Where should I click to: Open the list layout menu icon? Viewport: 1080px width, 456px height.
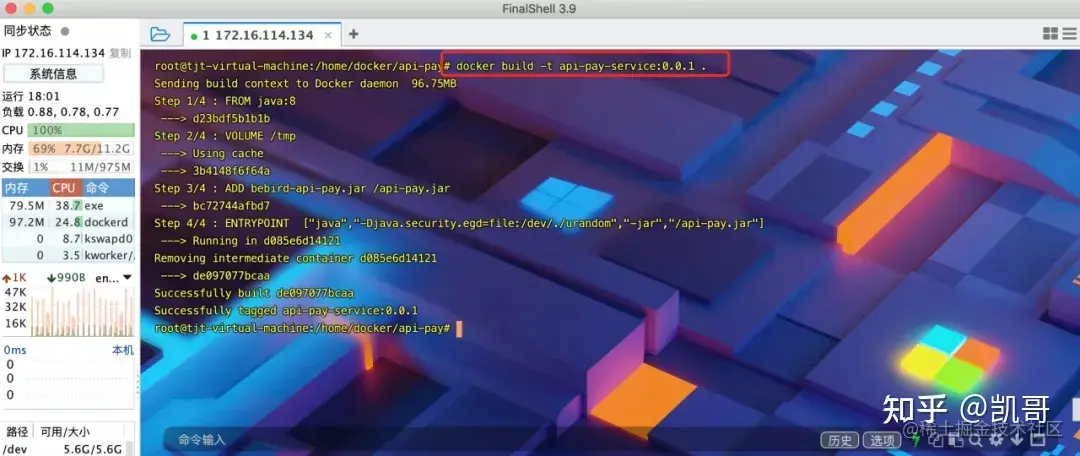tap(1070, 34)
